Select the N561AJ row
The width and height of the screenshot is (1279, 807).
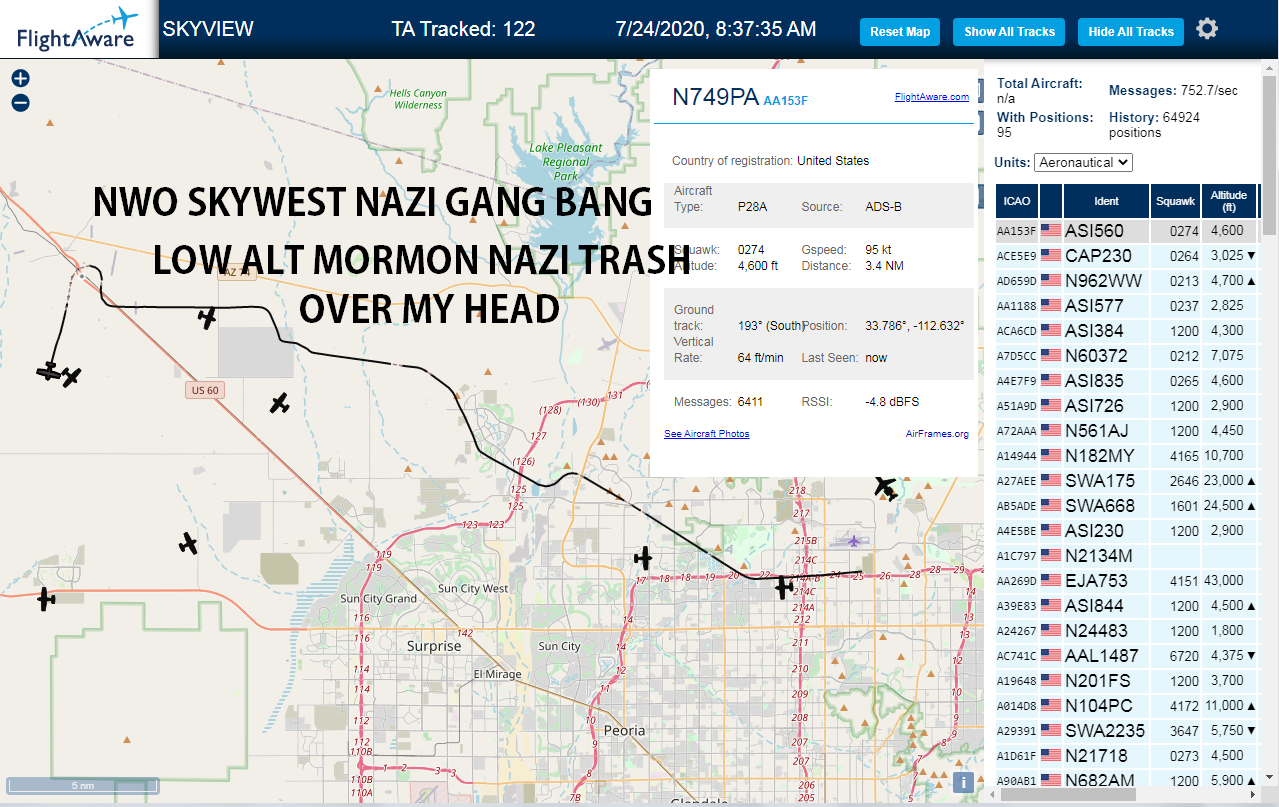coord(1127,431)
